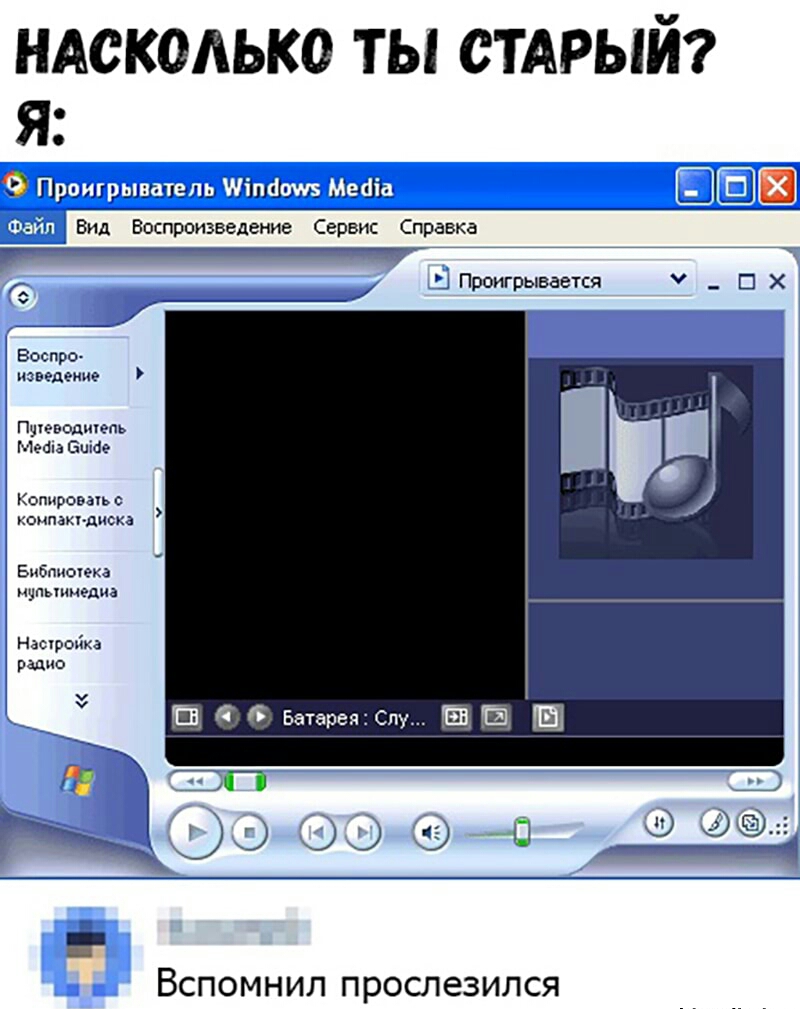Minimize the Проигрыватель Windows Media window
This screenshot has width=800, height=1009.
(694, 187)
